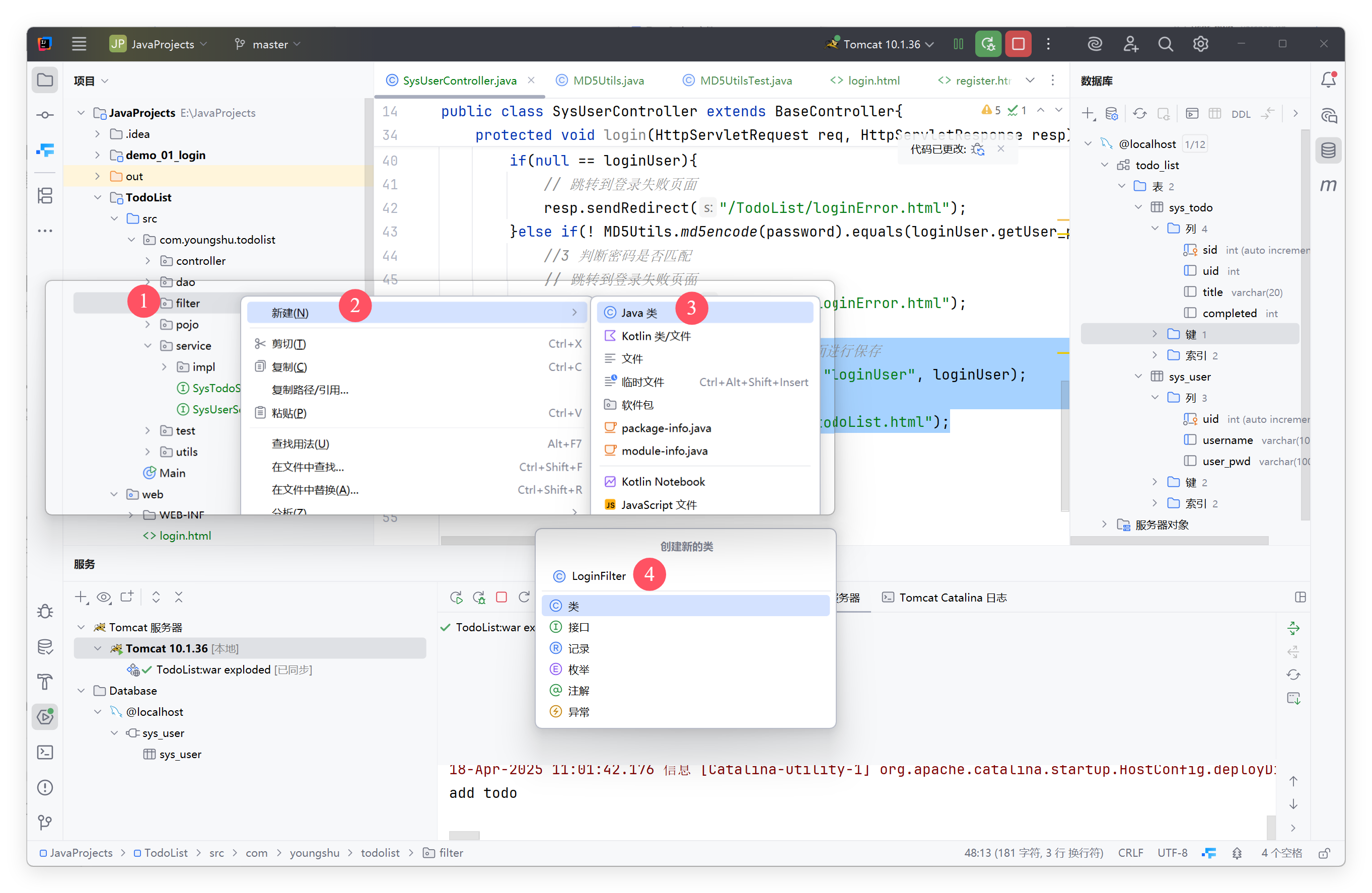Open the Maven tool window icon
1372x893 pixels.
[x=1328, y=185]
